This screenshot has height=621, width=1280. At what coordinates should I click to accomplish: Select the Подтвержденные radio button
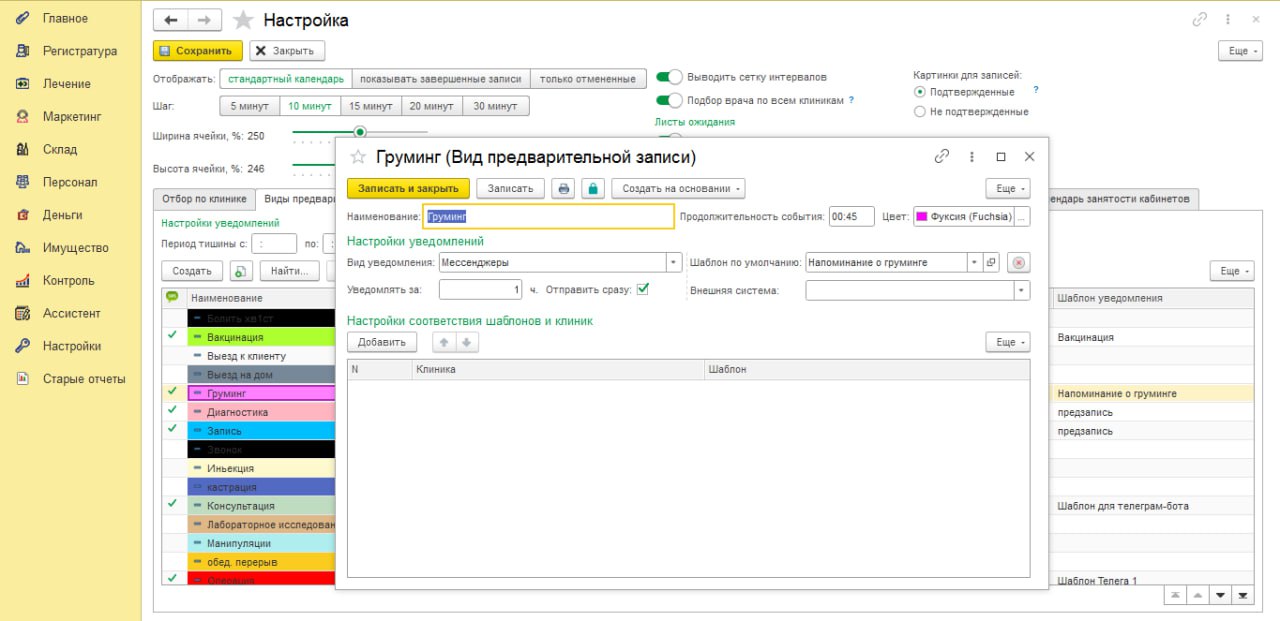click(920, 92)
